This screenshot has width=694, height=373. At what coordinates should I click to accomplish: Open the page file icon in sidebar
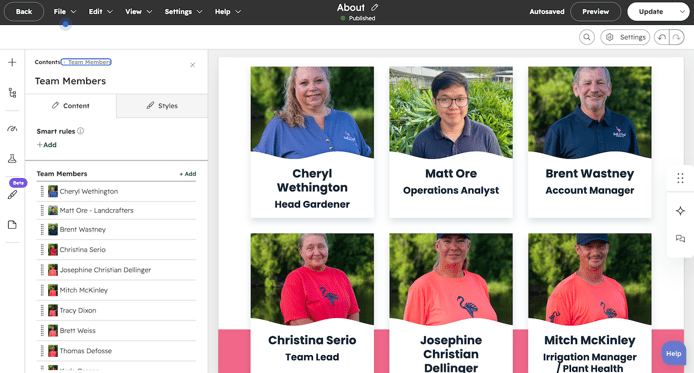12,225
